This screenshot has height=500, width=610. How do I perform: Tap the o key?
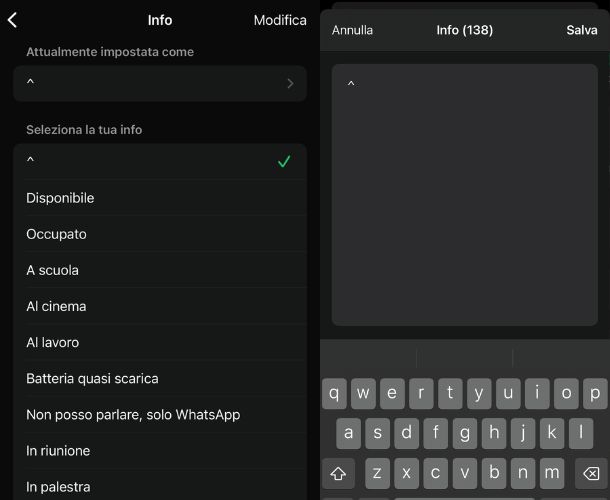pyautogui.click(x=566, y=393)
